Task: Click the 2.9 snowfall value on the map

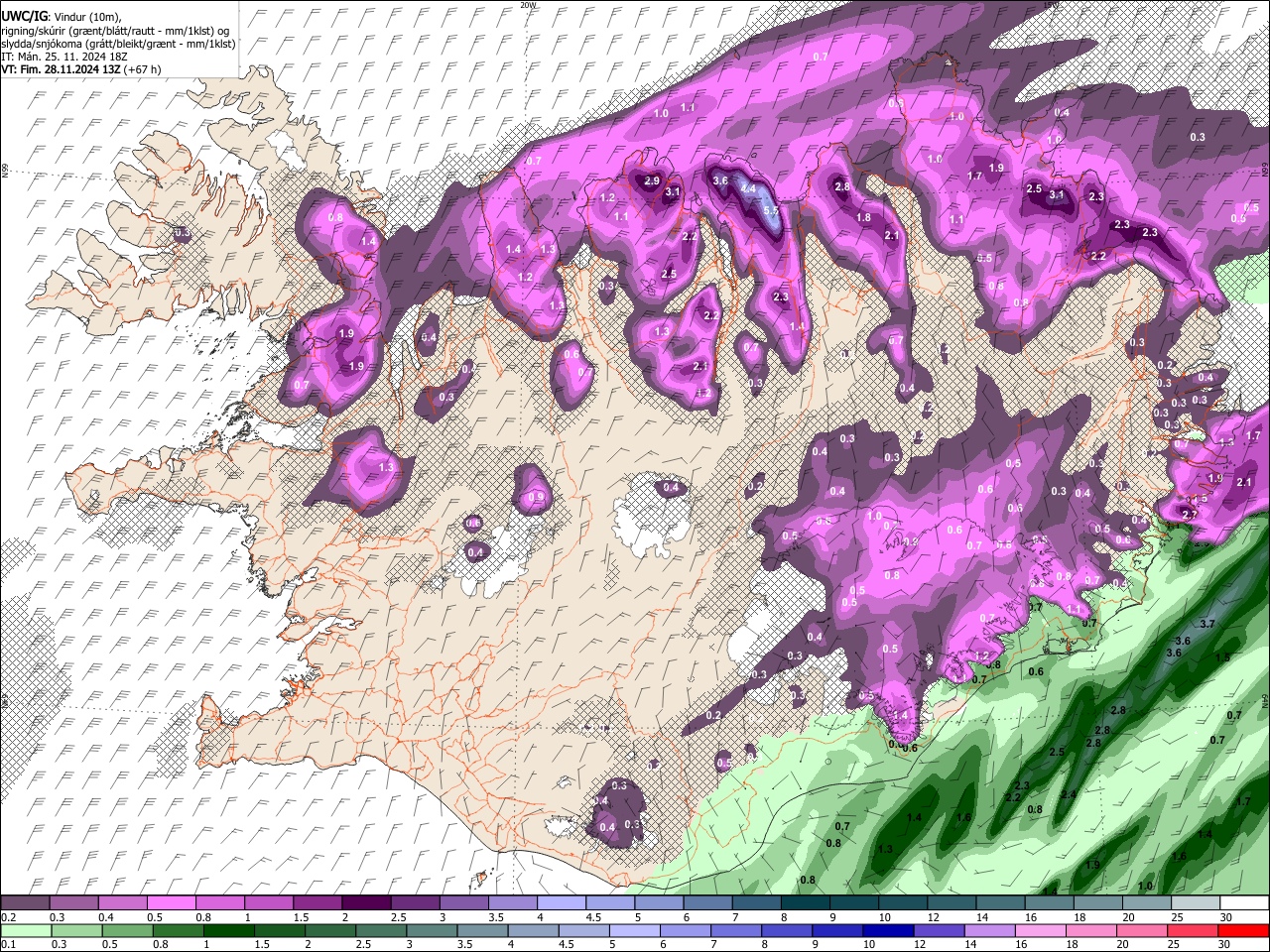Action: pos(652,180)
